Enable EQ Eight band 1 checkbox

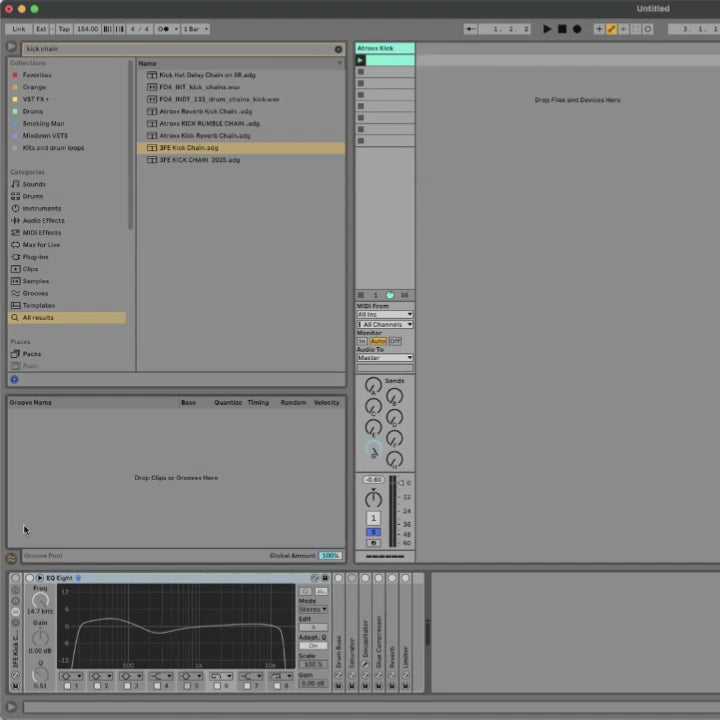pos(67,686)
